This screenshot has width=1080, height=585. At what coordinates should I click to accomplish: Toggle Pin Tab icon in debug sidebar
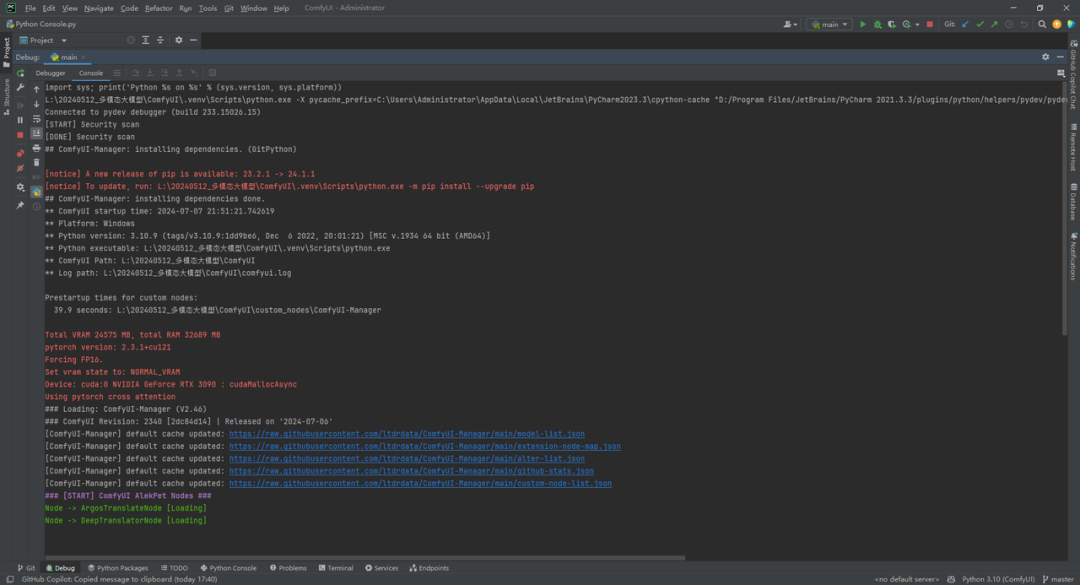(20, 205)
